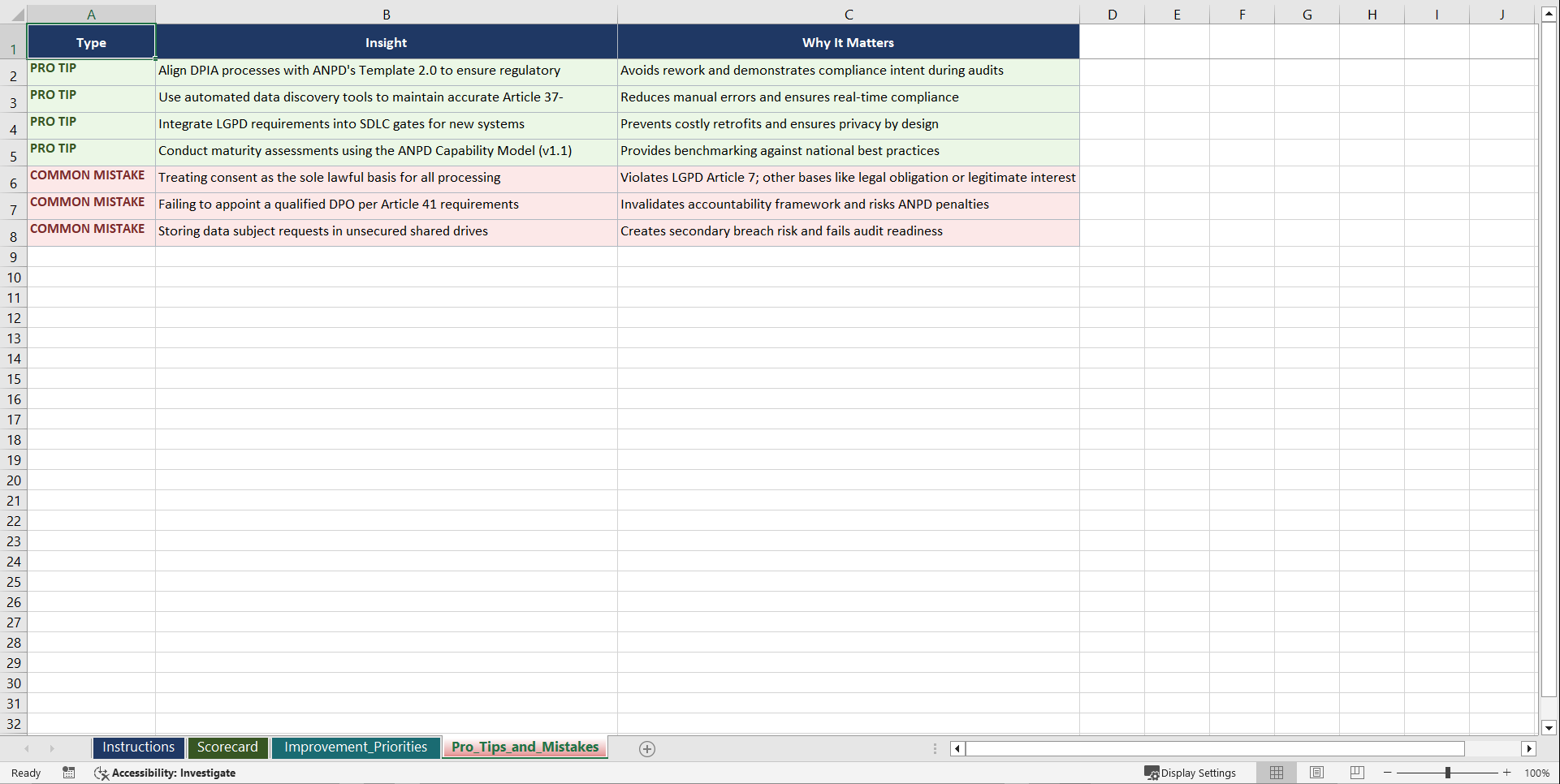The height and width of the screenshot is (784, 1560).
Task: Zoom in using the plus icon
Action: (x=1507, y=773)
